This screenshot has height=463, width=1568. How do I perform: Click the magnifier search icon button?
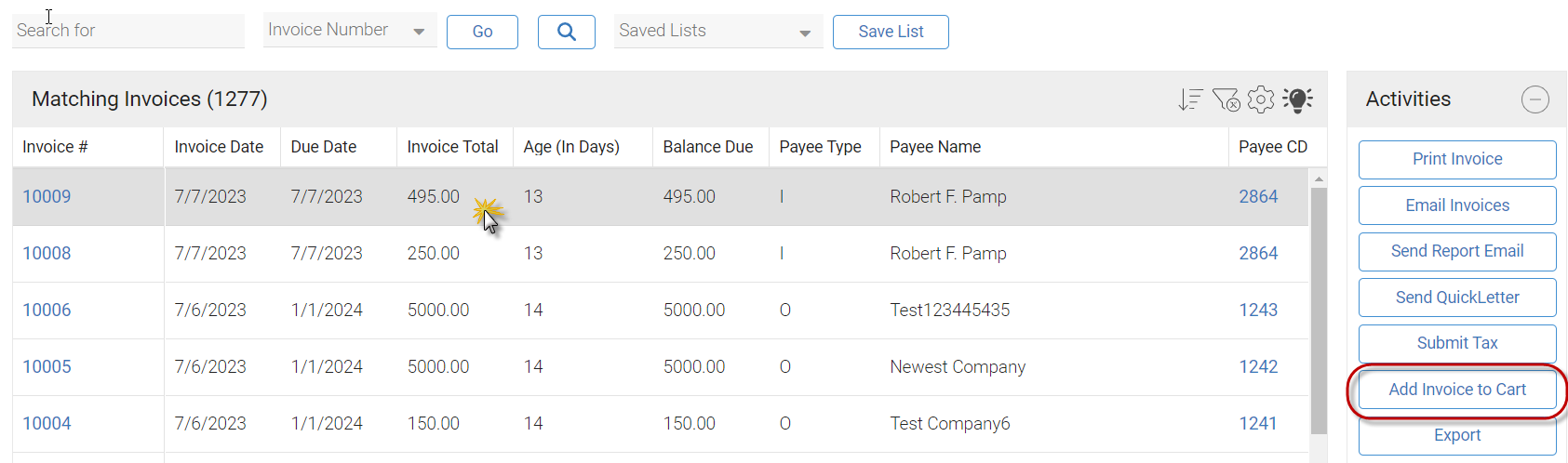(x=566, y=32)
